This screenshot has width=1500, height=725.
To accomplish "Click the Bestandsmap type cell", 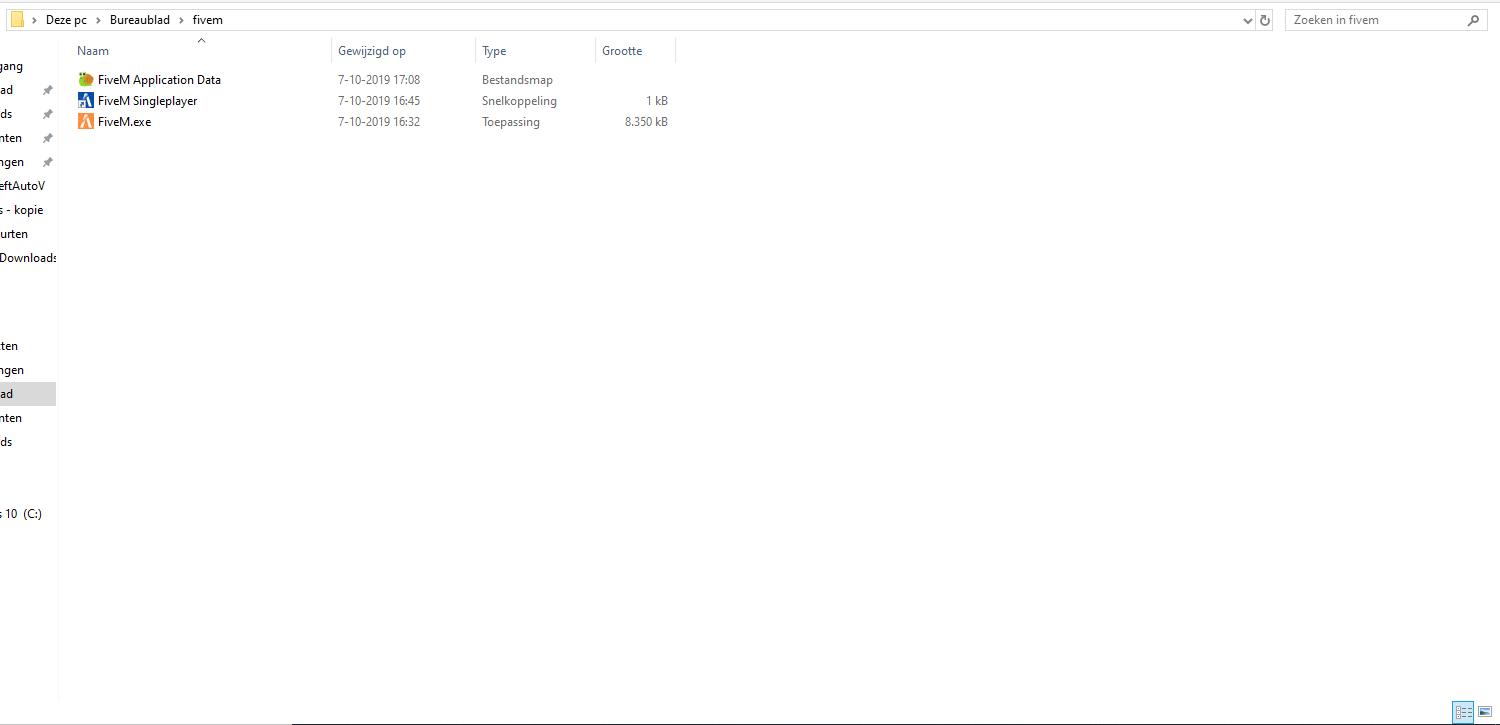I will (x=517, y=80).
